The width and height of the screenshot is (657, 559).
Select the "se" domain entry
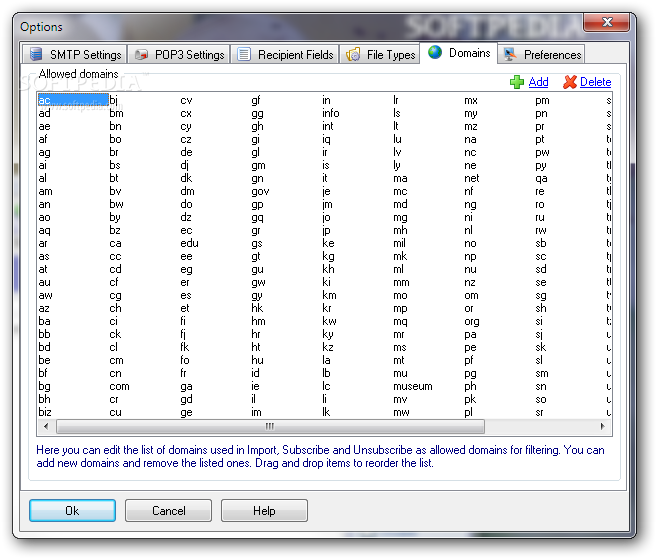point(541,282)
